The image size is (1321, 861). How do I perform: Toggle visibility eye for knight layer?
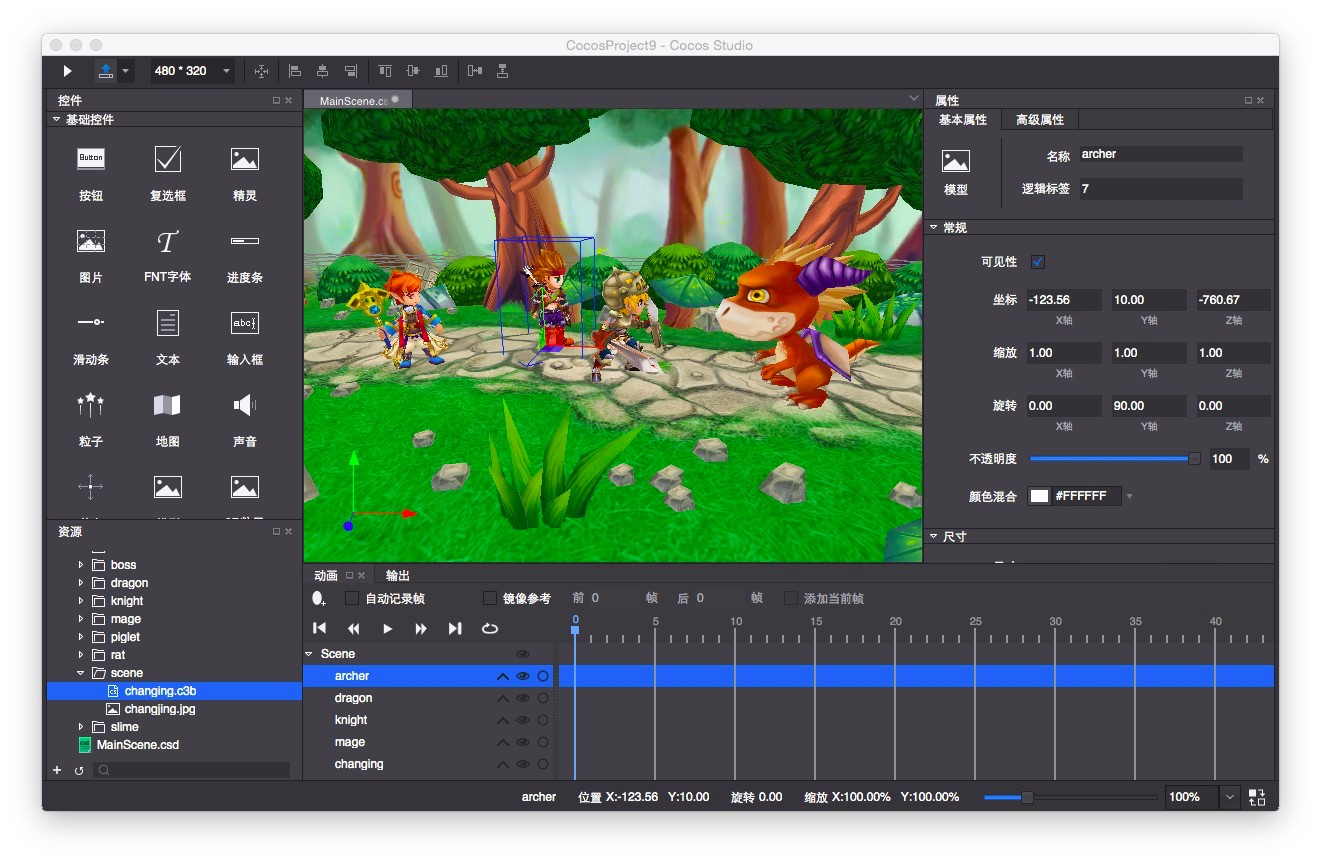coord(523,720)
